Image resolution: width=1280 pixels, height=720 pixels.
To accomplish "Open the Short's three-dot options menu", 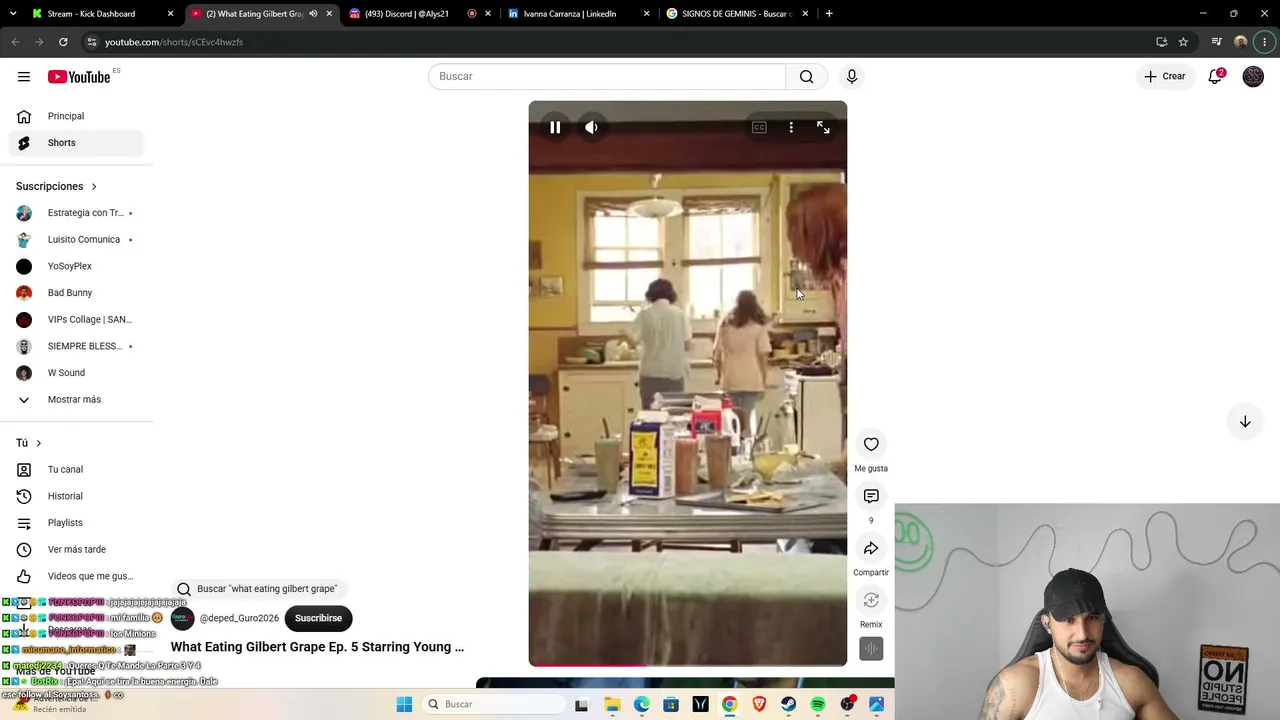I will point(791,127).
